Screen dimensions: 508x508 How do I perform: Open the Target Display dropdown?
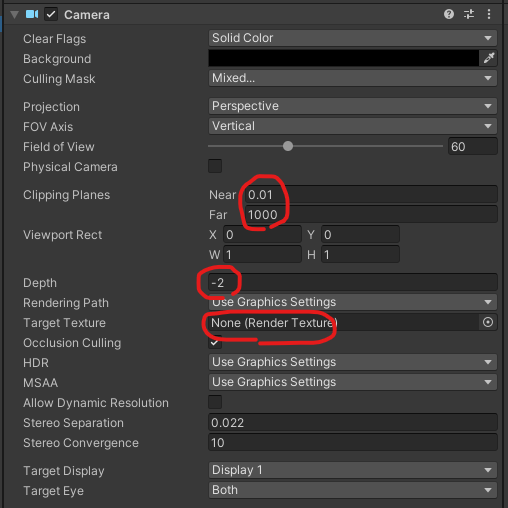[x=353, y=470]
